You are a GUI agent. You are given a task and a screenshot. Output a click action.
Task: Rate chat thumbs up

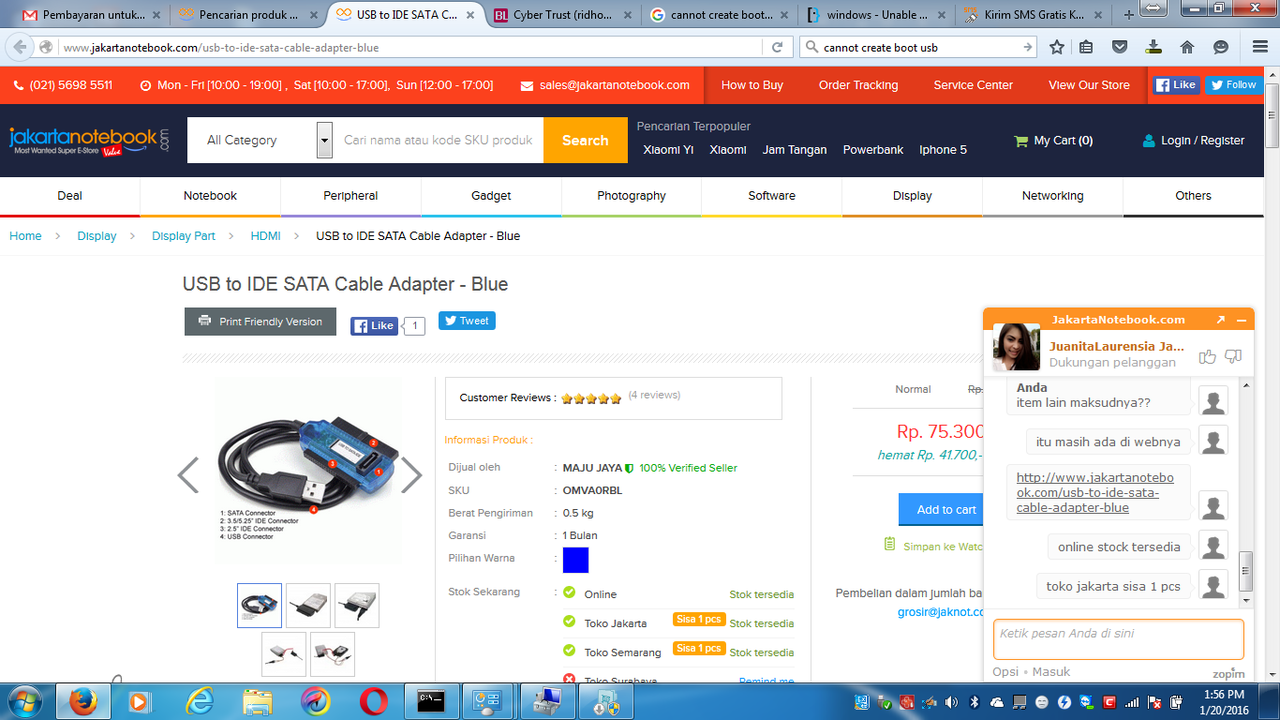click(x=1207, y=356)
